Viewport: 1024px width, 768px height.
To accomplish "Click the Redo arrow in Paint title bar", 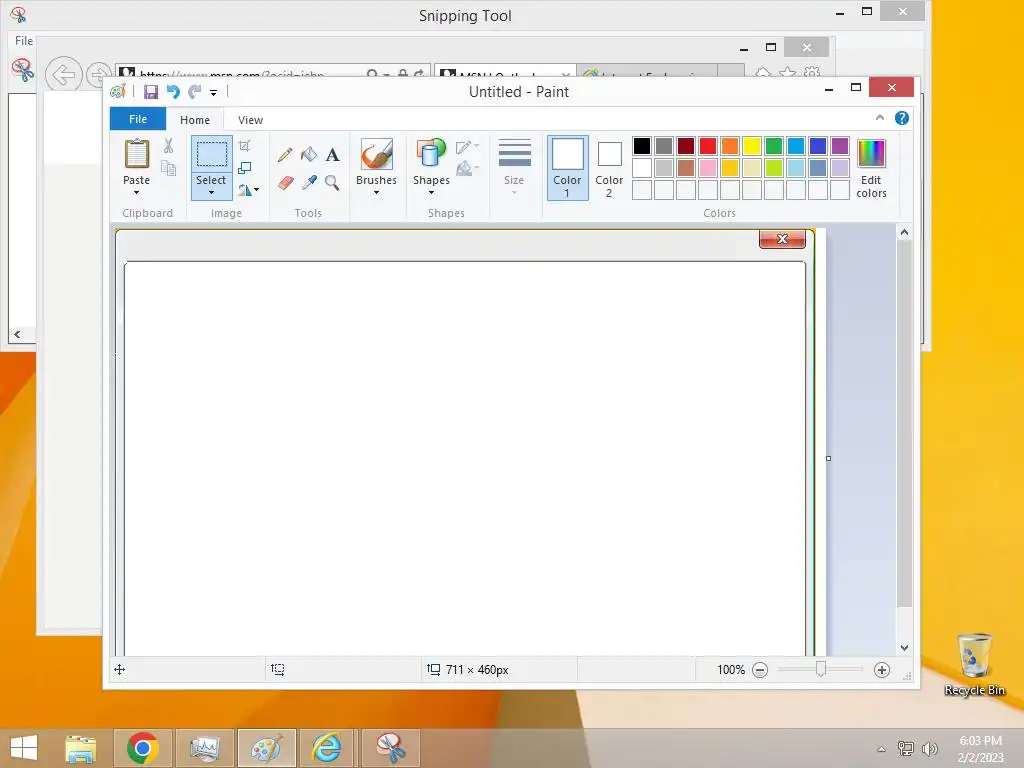I will coord(195,92).
